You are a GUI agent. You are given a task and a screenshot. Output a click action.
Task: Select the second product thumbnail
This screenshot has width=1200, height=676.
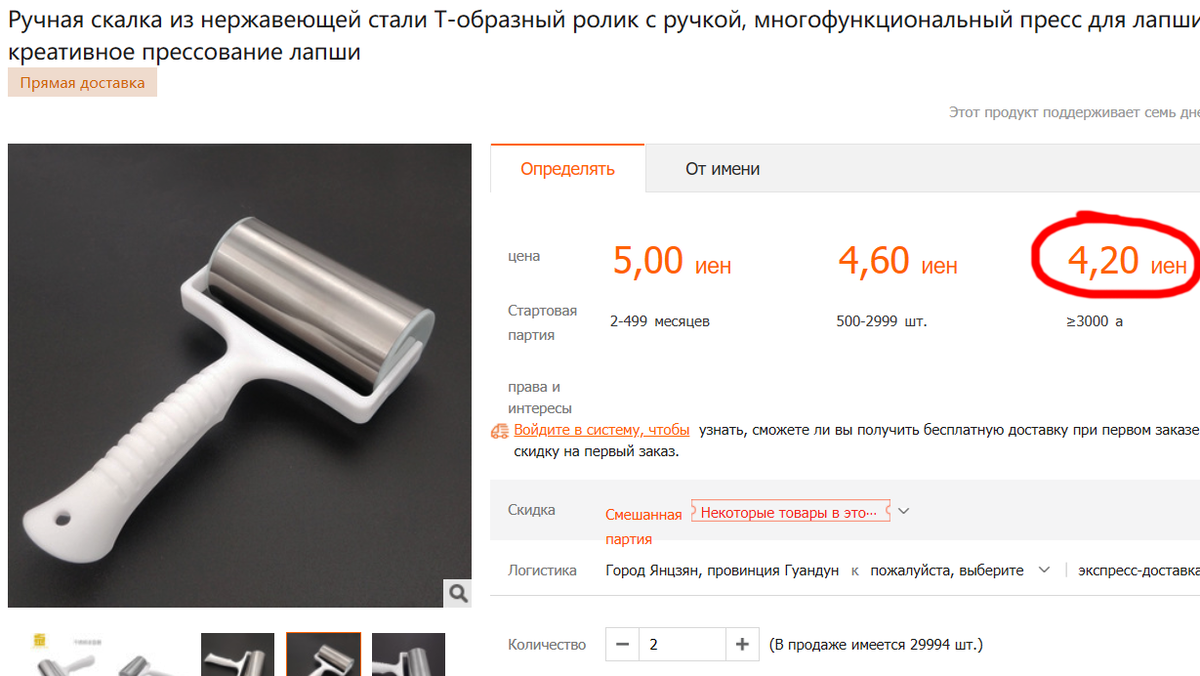pos(238,654)
